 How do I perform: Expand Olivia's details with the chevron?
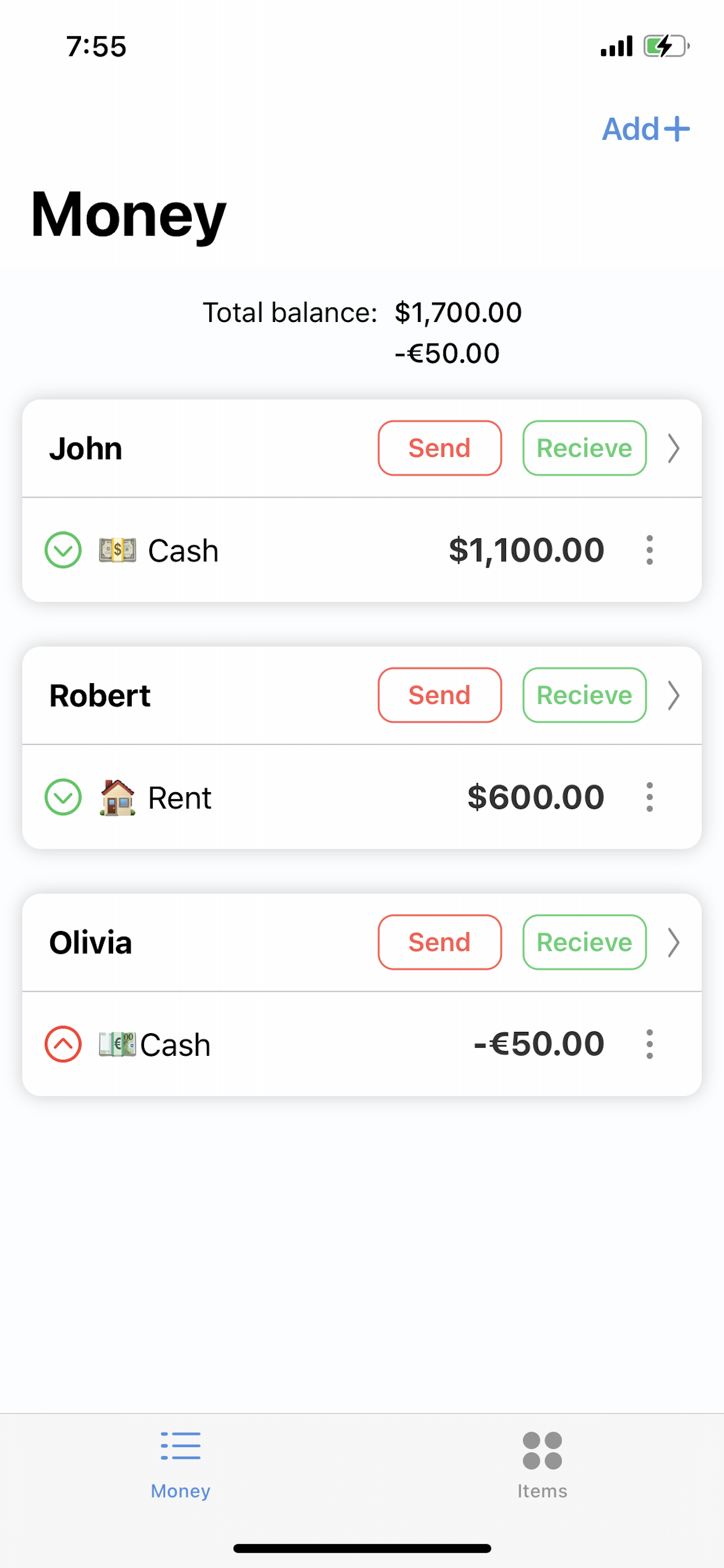(673, 943)
